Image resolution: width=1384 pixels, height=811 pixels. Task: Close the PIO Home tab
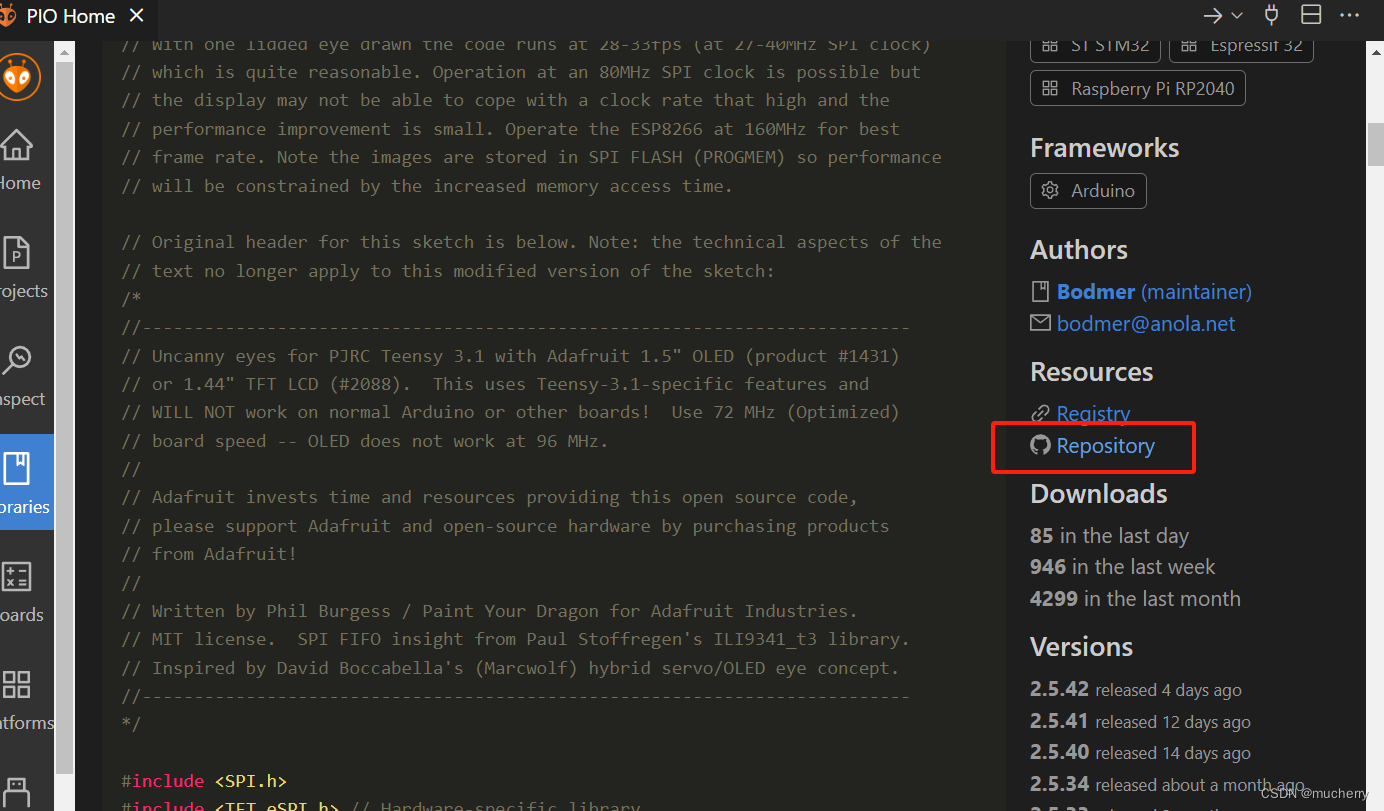(137, 16)
